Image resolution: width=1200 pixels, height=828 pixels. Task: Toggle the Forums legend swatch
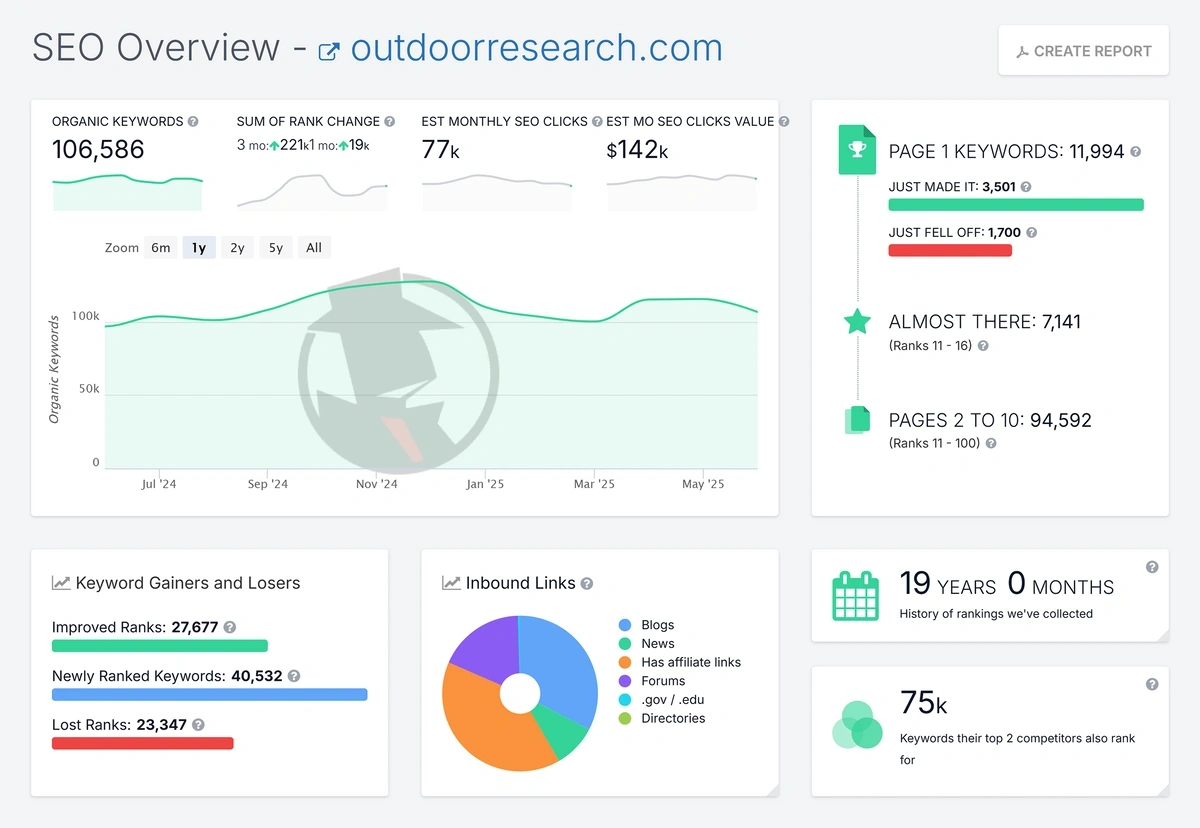click(625, 681)
